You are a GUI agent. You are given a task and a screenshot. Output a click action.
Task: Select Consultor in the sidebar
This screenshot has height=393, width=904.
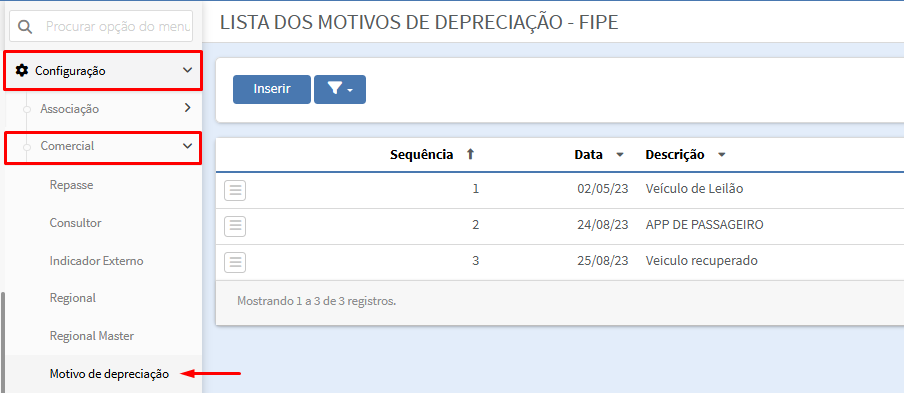(76, 223)
